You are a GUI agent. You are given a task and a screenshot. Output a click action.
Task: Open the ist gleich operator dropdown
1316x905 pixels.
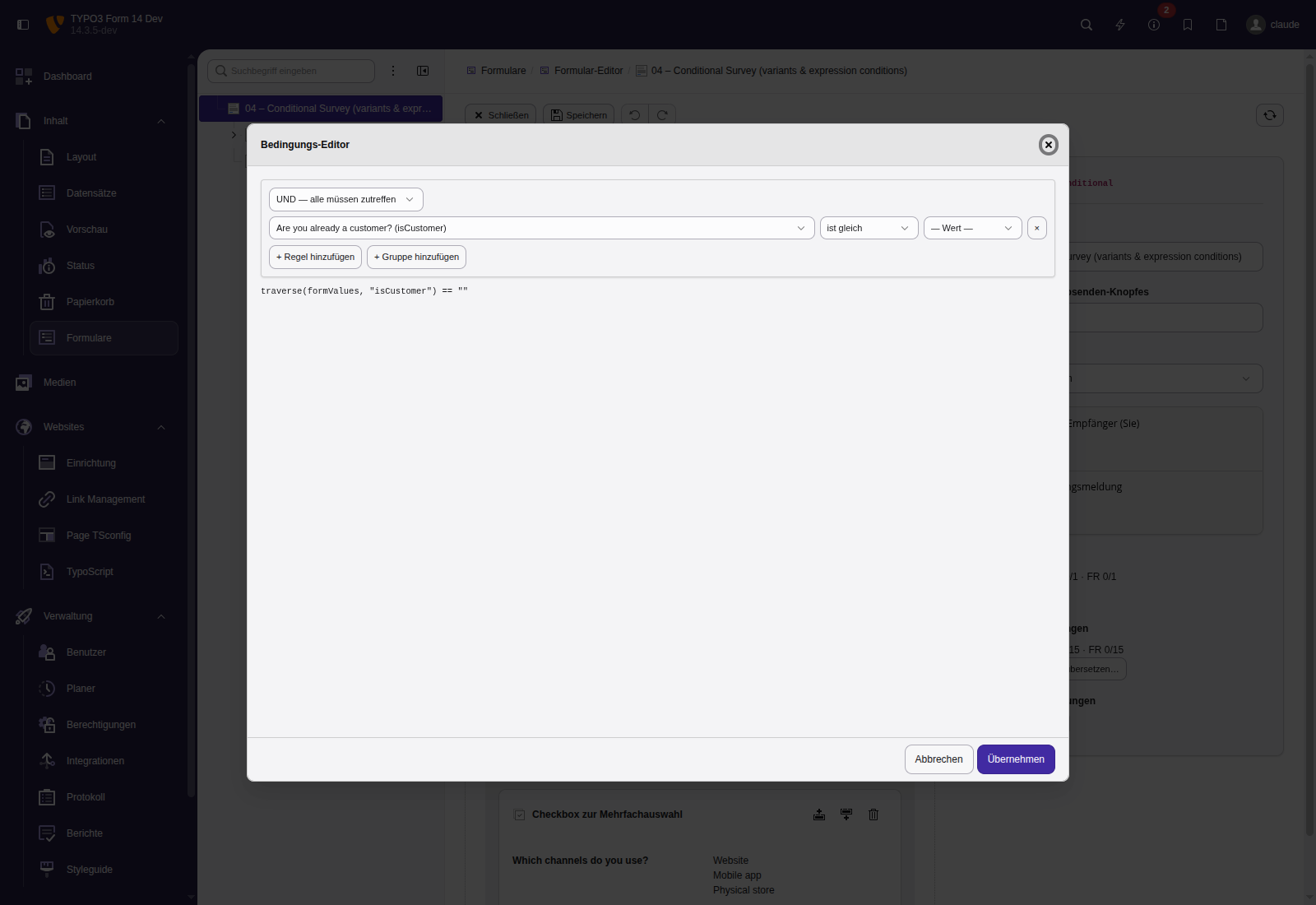pyautogui.click(x=869, y=228)
